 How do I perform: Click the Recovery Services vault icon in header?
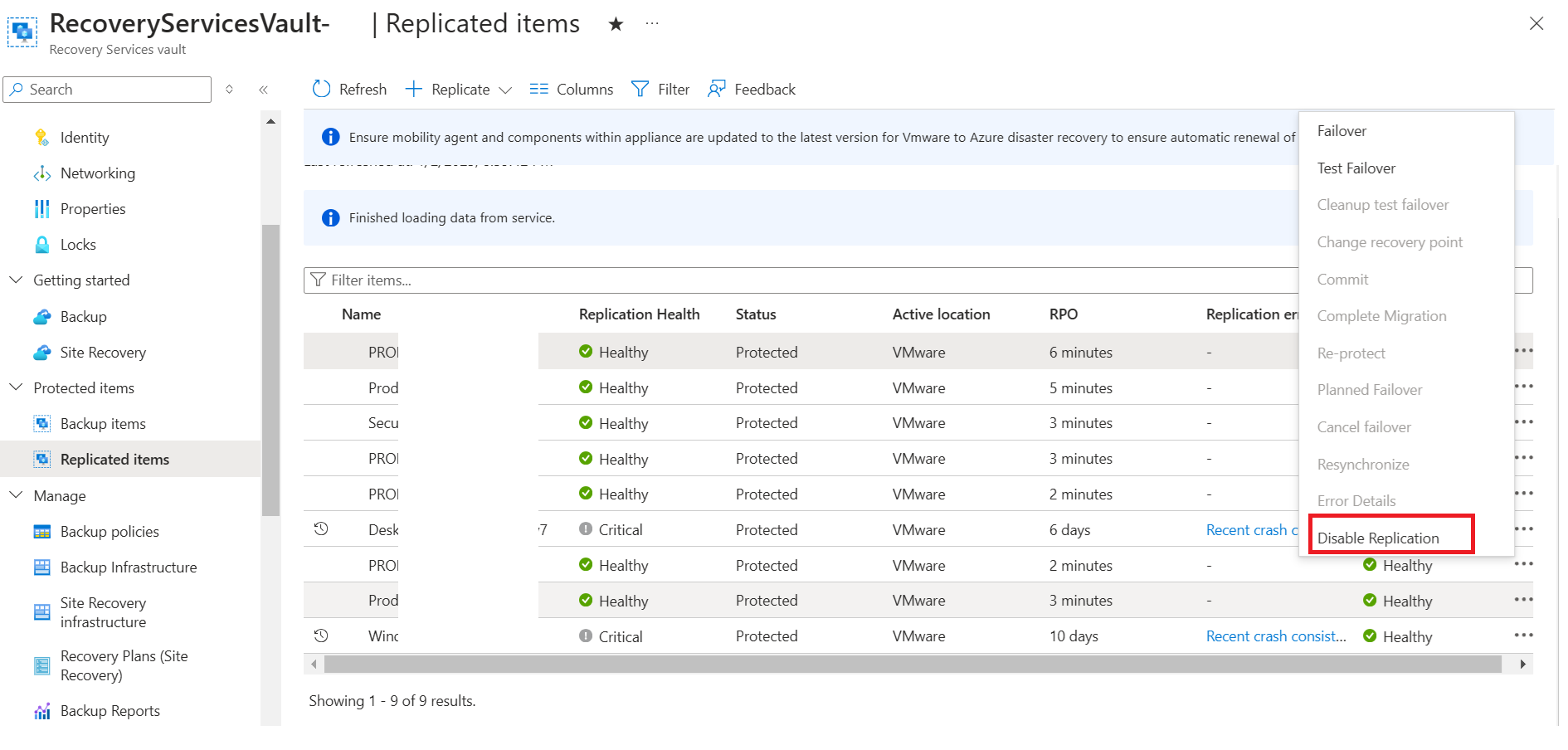(x=22, y=32)
